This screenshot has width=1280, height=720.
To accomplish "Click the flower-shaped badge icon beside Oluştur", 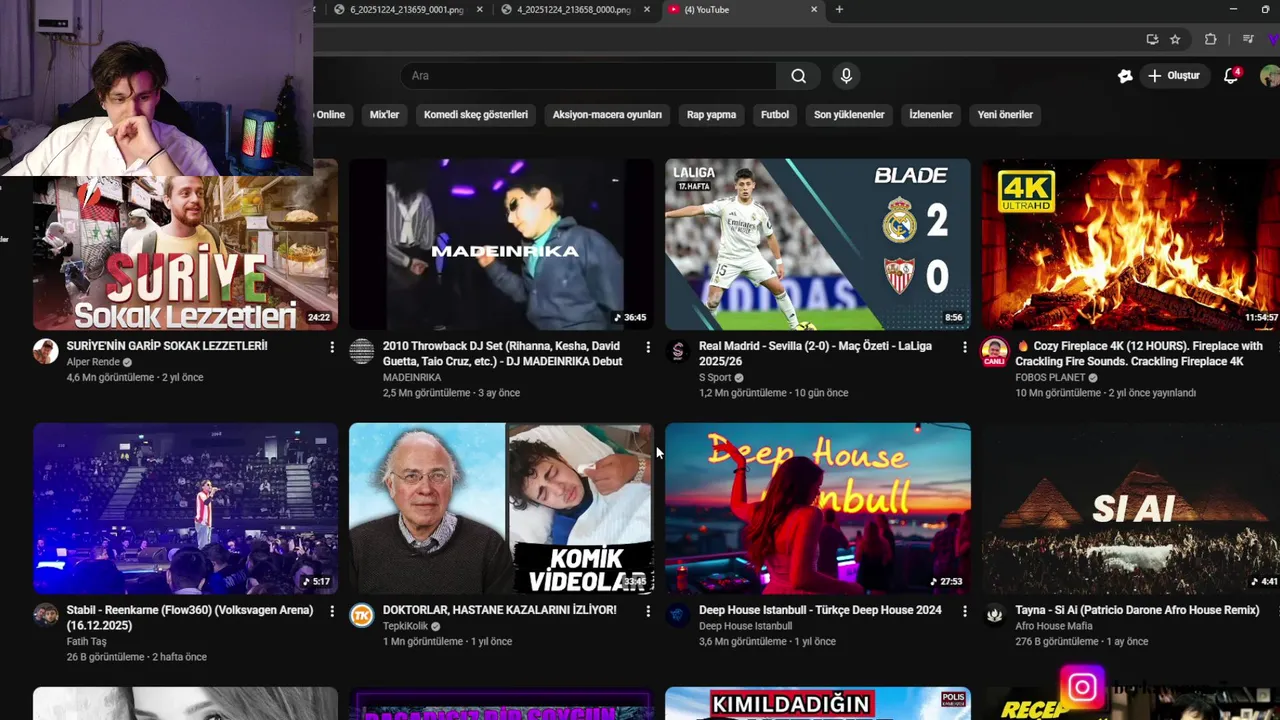I will pyautogui.click(x=1125, y=76).
